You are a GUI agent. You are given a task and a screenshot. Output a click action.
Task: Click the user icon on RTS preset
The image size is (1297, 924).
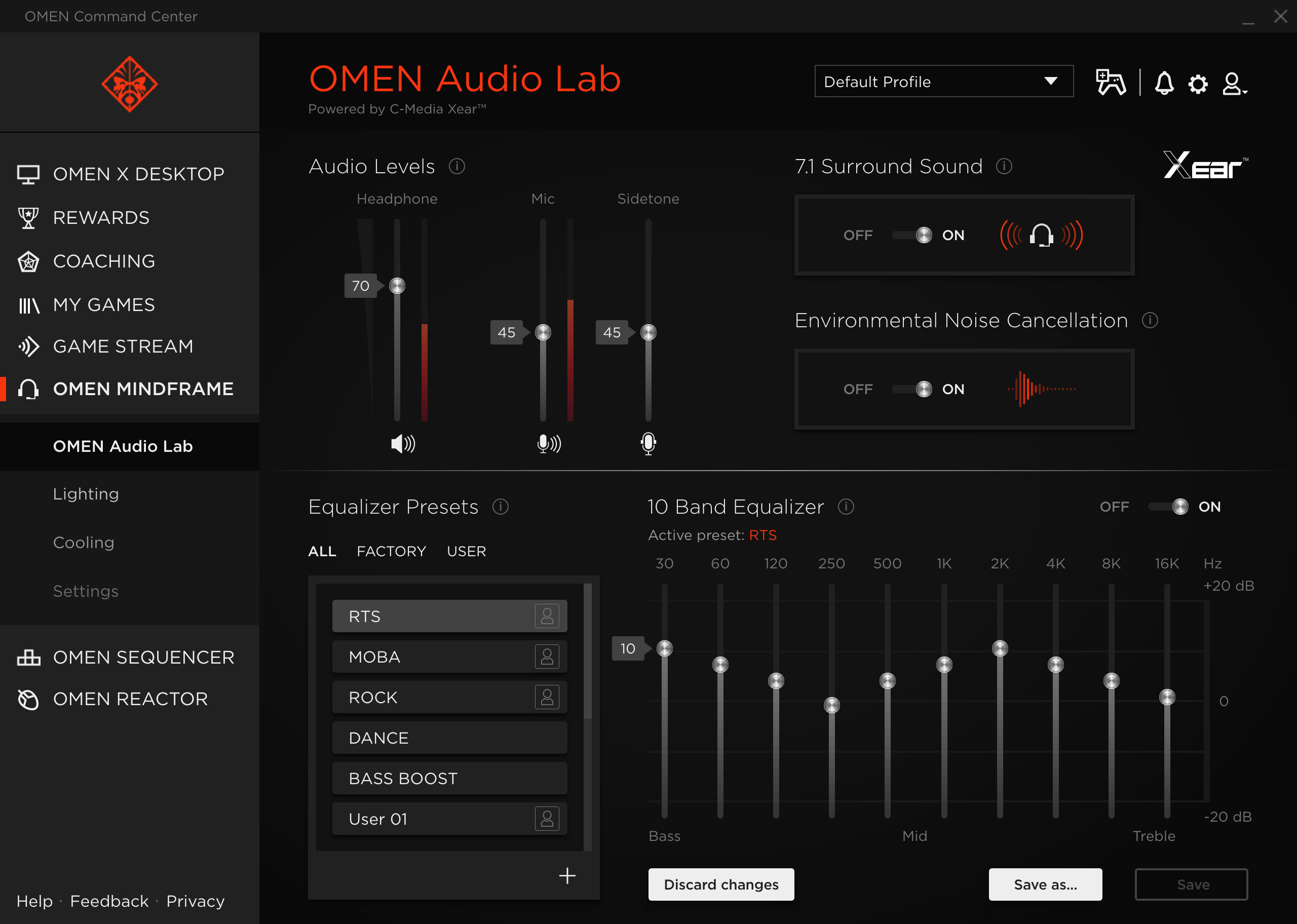click(x=547, y=616)
